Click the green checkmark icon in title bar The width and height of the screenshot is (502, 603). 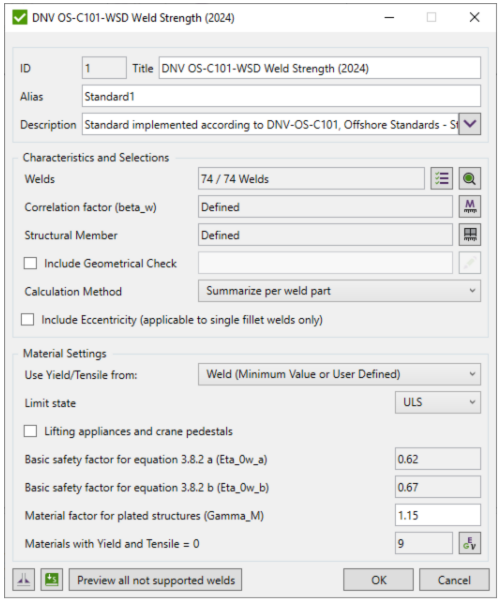20,17
